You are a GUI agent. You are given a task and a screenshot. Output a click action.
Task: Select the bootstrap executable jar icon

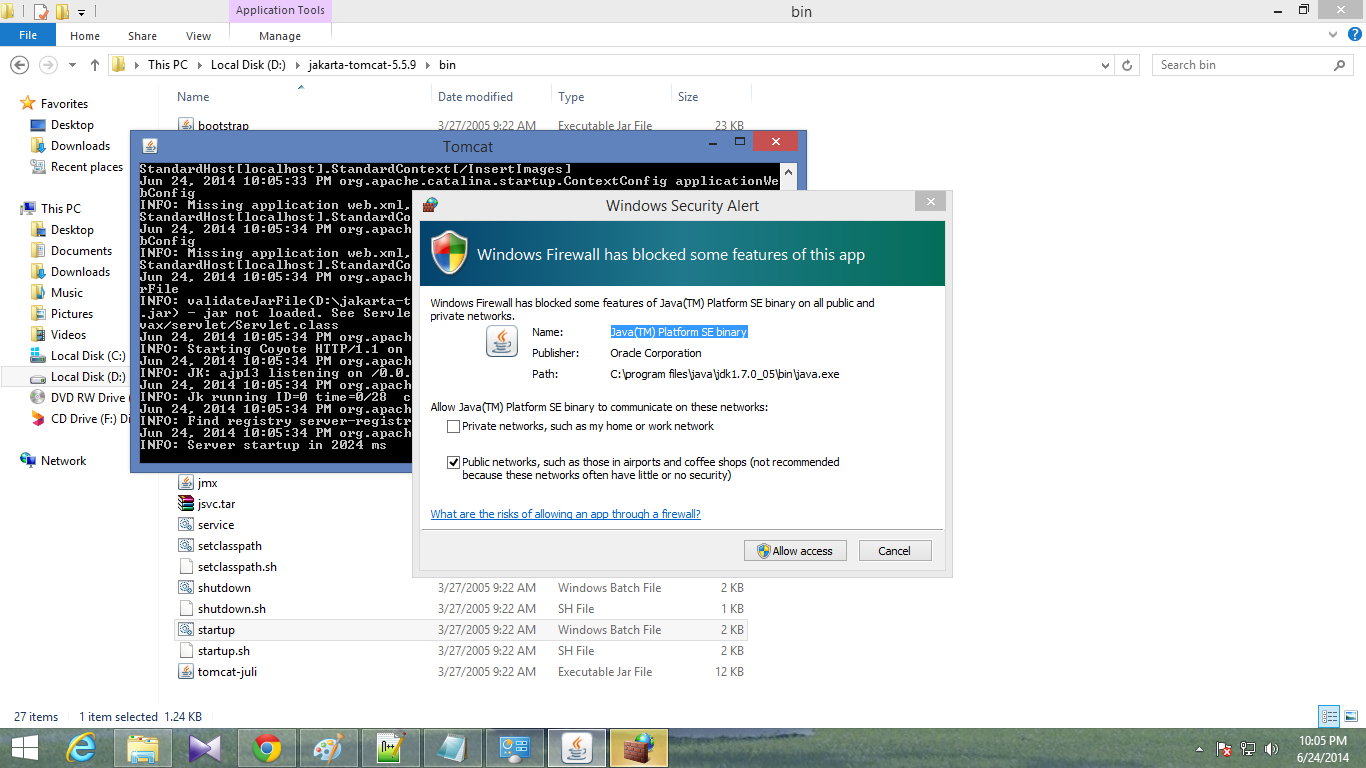click(x=187, y=125)
